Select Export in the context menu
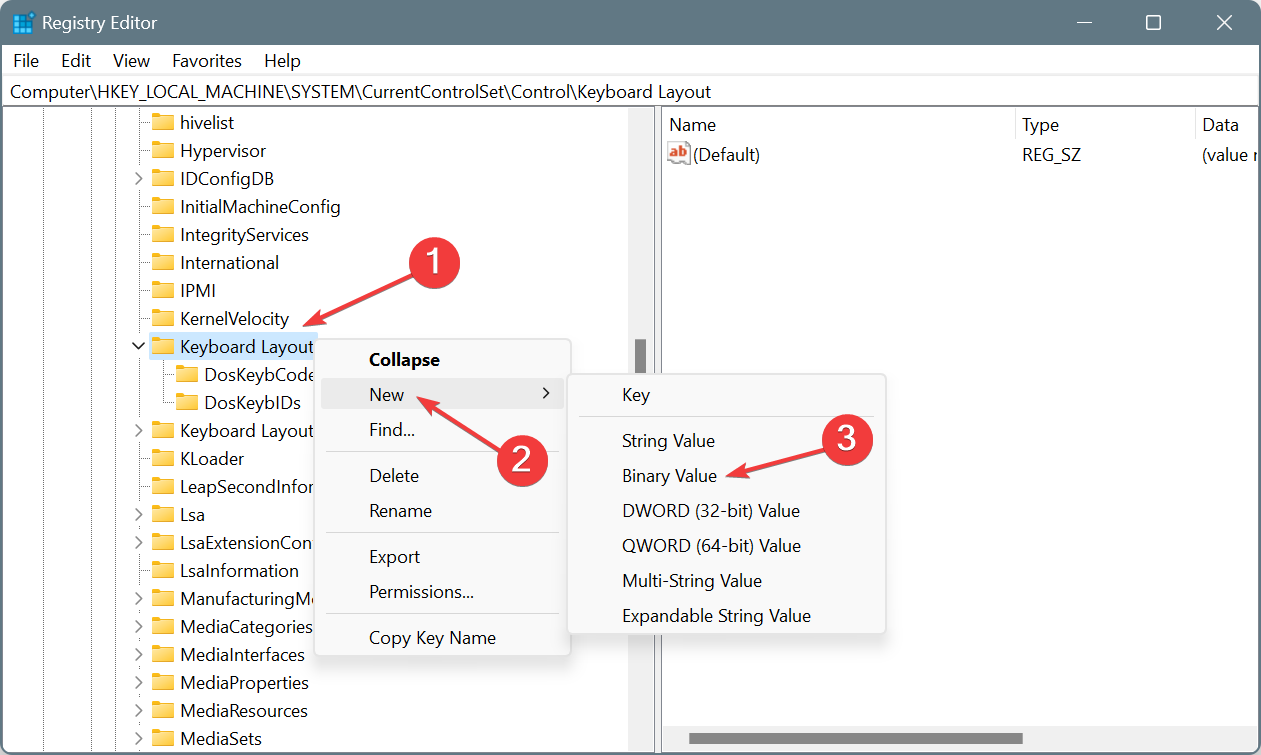 point(442,557)
